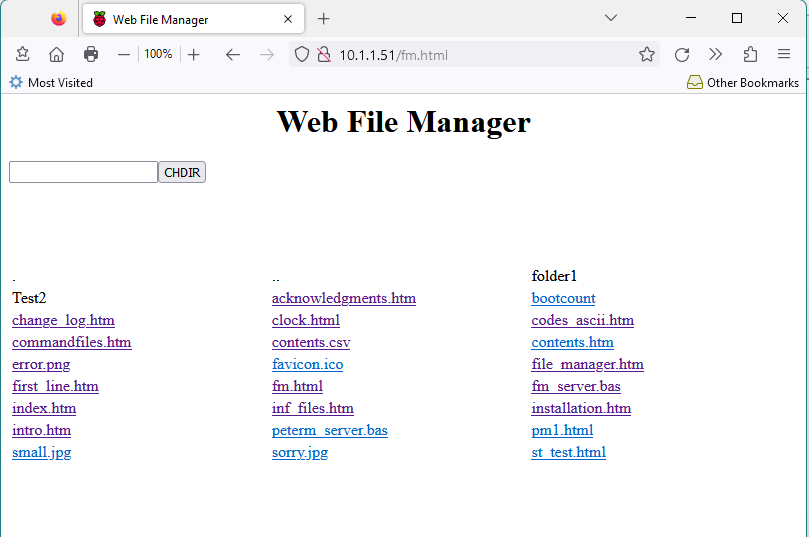Select the Web File Manager tab
Viewport: 809px width, 537px height.
click(x=180, y=19)
